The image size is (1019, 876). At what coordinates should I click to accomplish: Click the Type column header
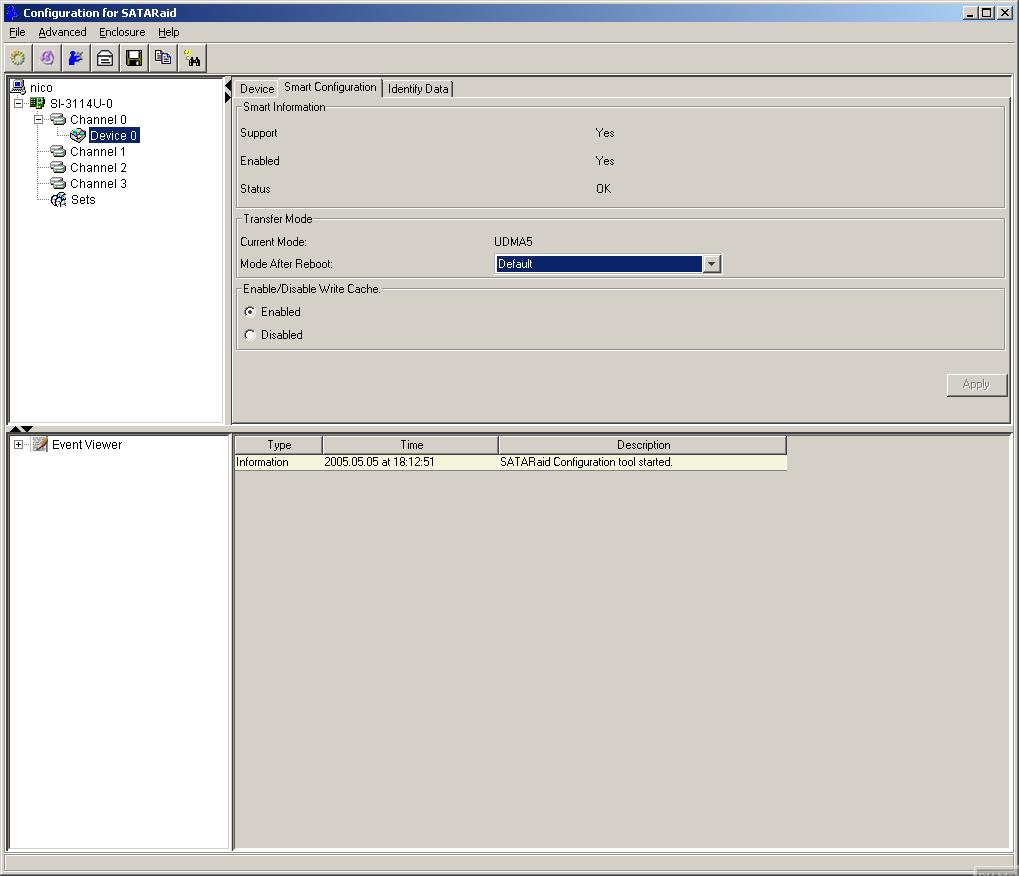click(279, 444)
